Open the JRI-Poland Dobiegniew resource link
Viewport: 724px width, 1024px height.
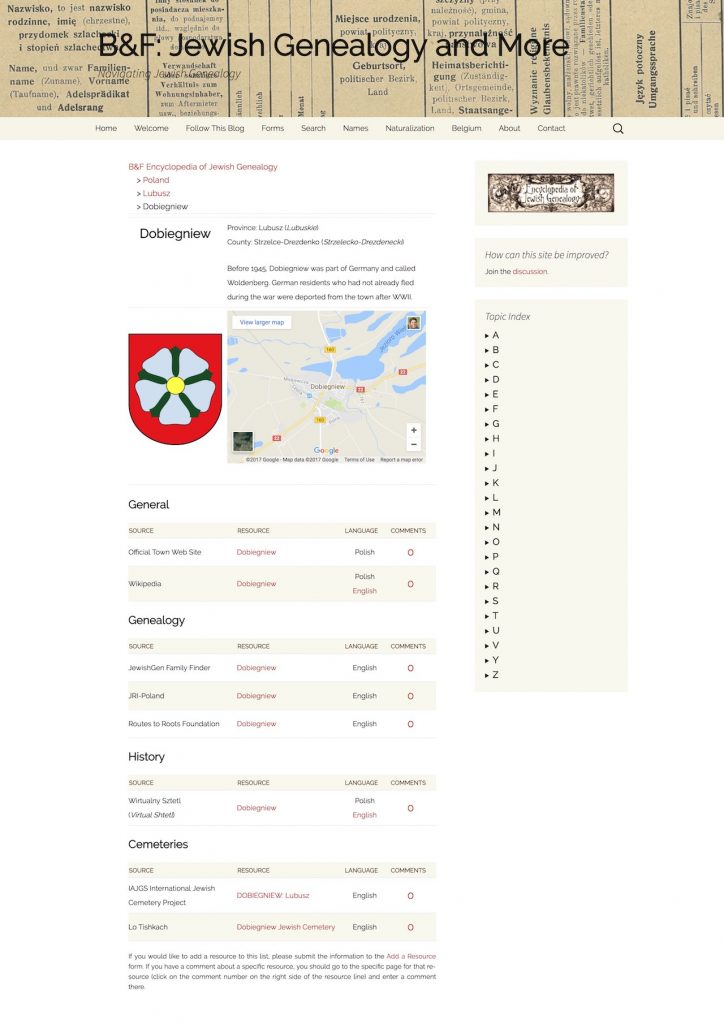coord(256,696)
